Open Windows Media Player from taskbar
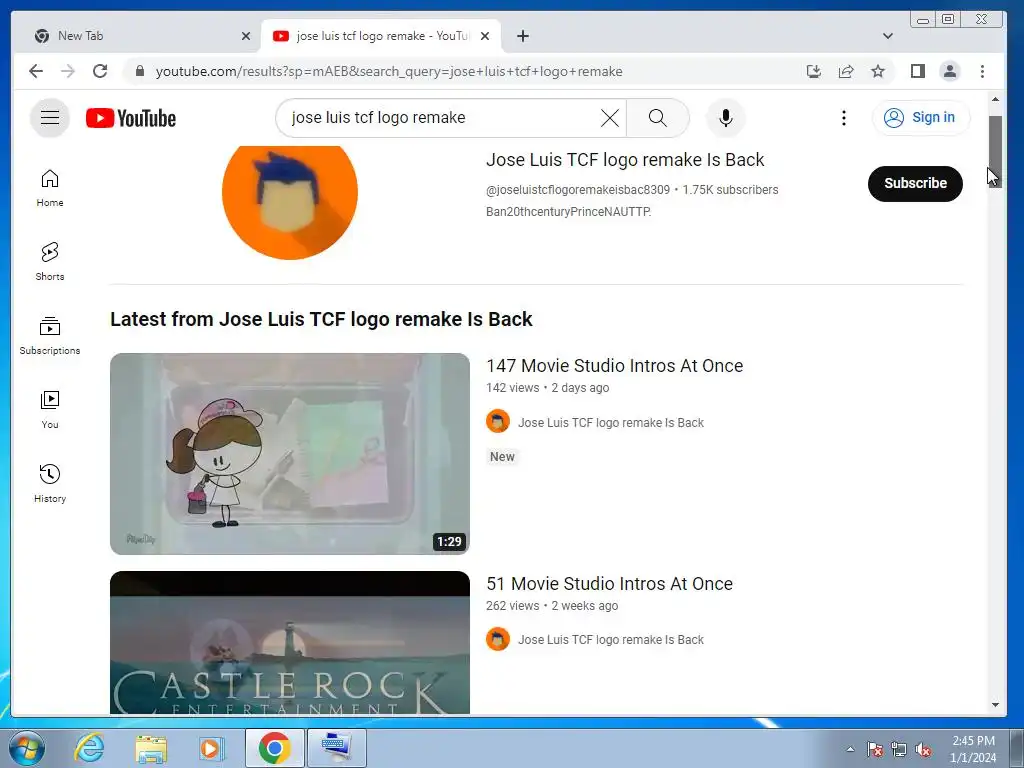The height and width of the screenshot is (768, 1024). coord(211,748)
